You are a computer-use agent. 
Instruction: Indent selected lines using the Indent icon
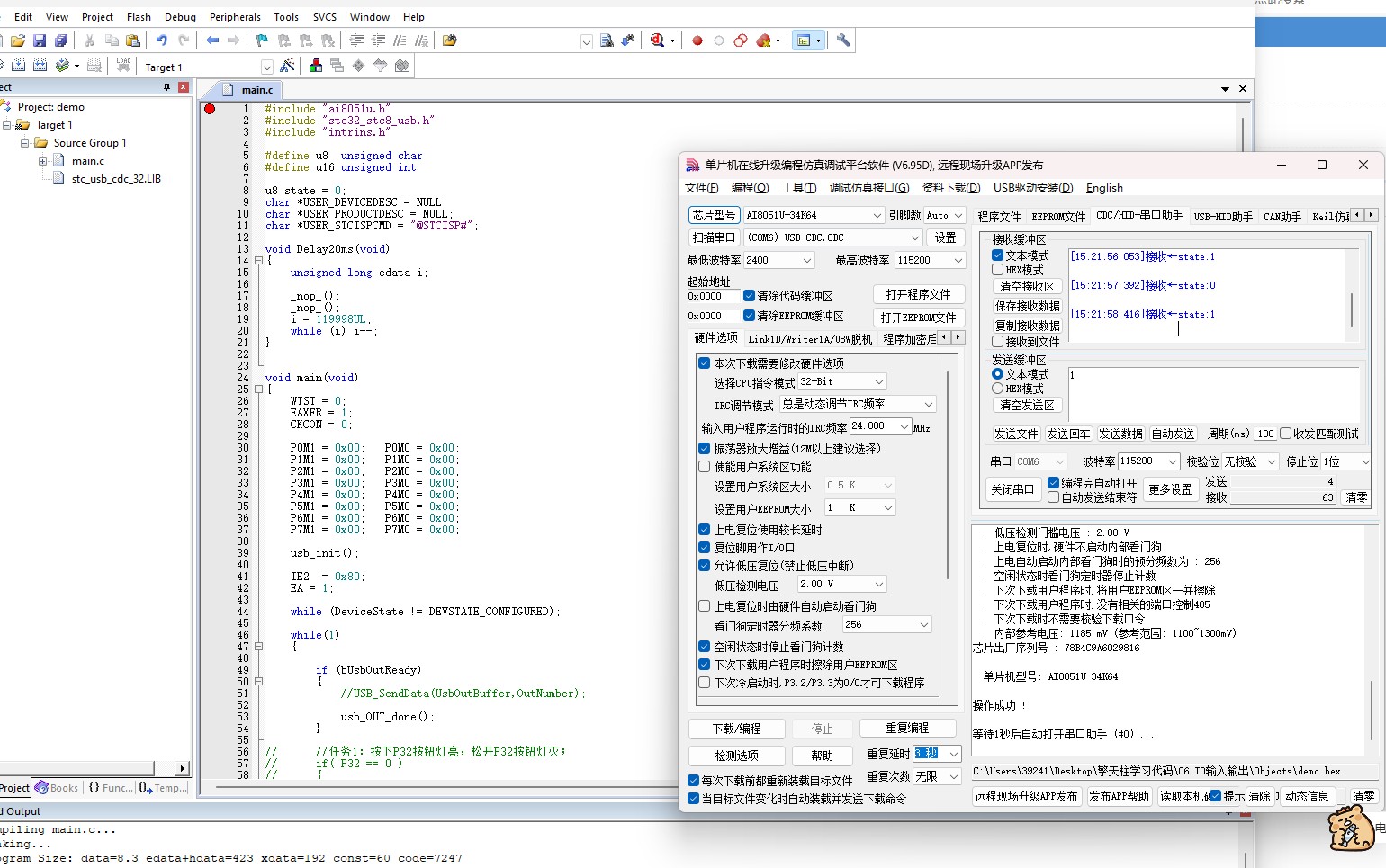[356, 40]
